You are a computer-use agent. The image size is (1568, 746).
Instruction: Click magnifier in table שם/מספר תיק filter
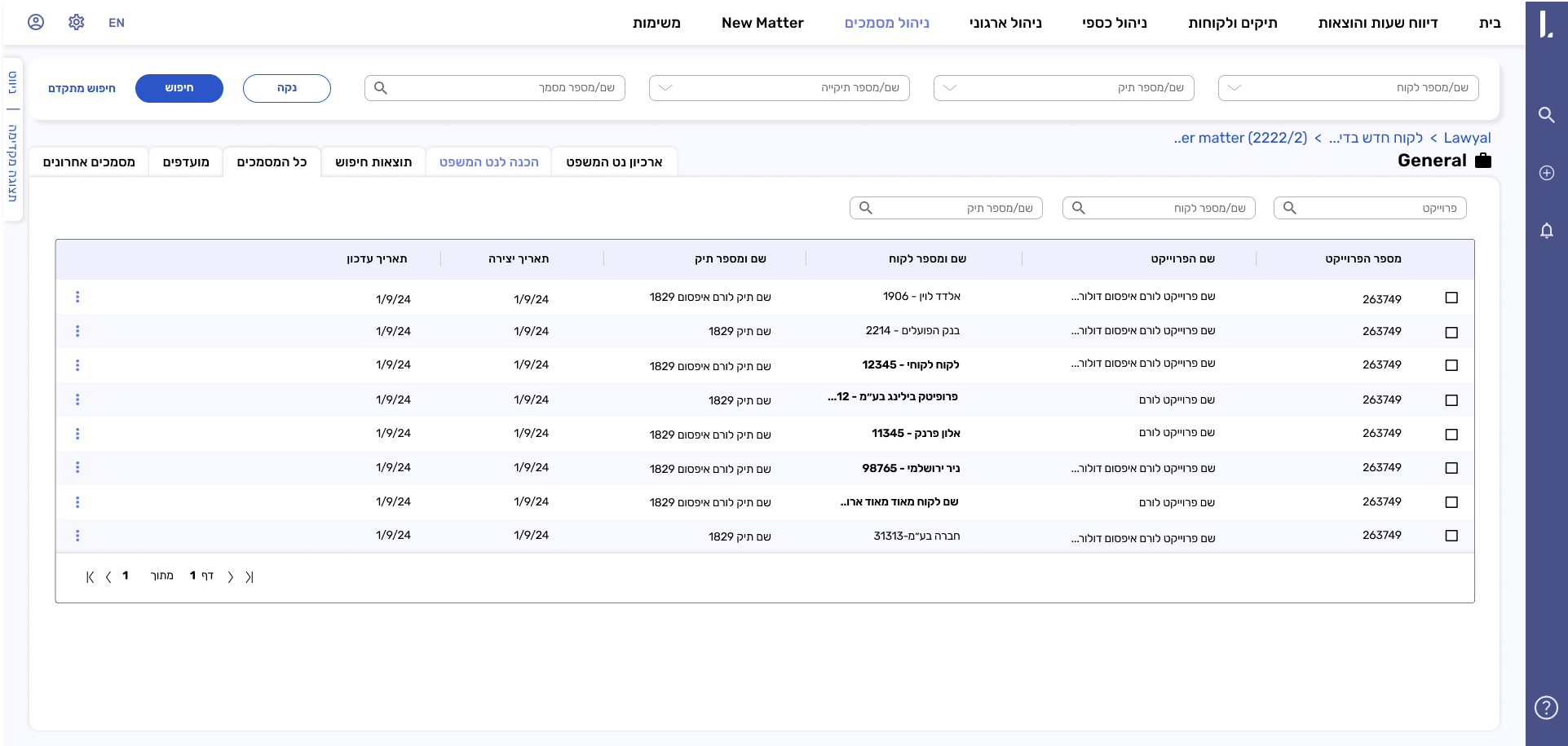[x=866, y=208]
